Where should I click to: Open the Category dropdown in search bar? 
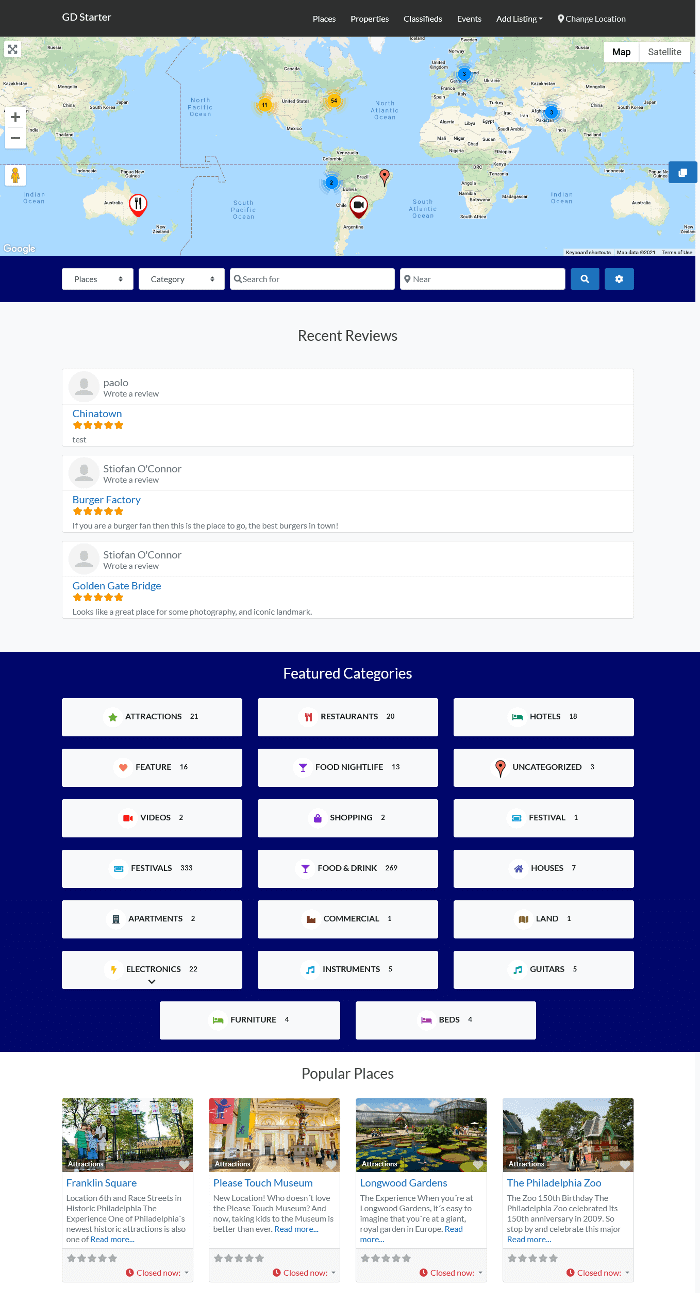tap(182, 279)
